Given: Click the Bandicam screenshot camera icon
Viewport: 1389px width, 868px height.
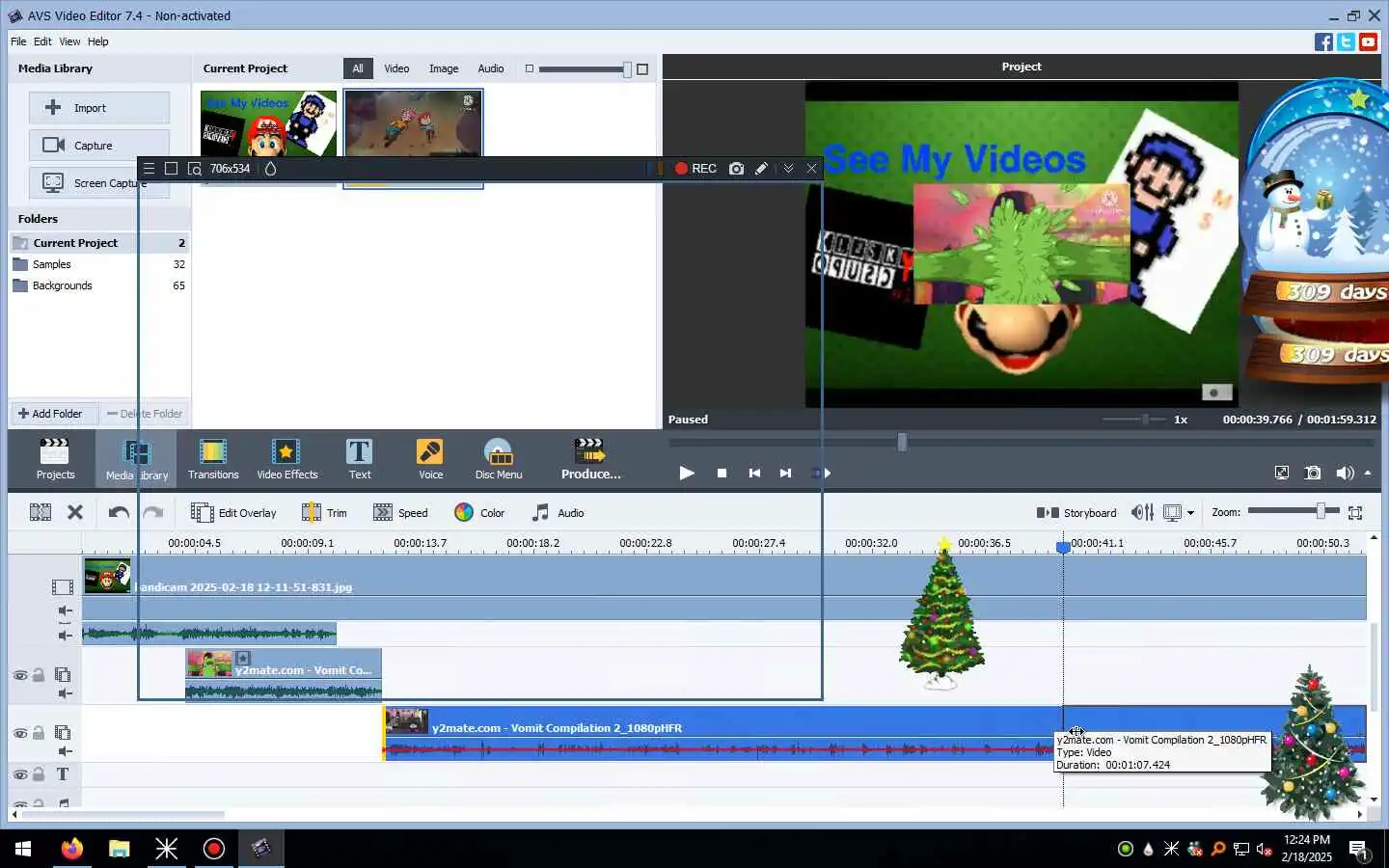Looking at the screenshot, I should point(737,169).
